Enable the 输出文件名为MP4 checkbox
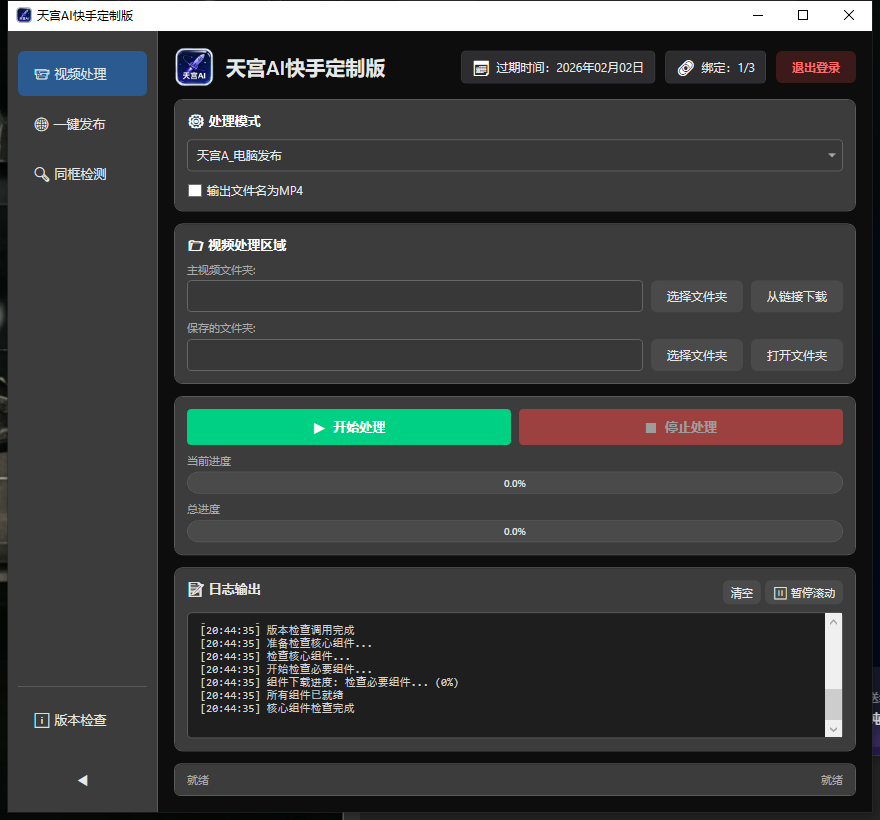Image resolution: width=880 pixels, height=820 pixels. pyautogui.click(x=195, y=190)
